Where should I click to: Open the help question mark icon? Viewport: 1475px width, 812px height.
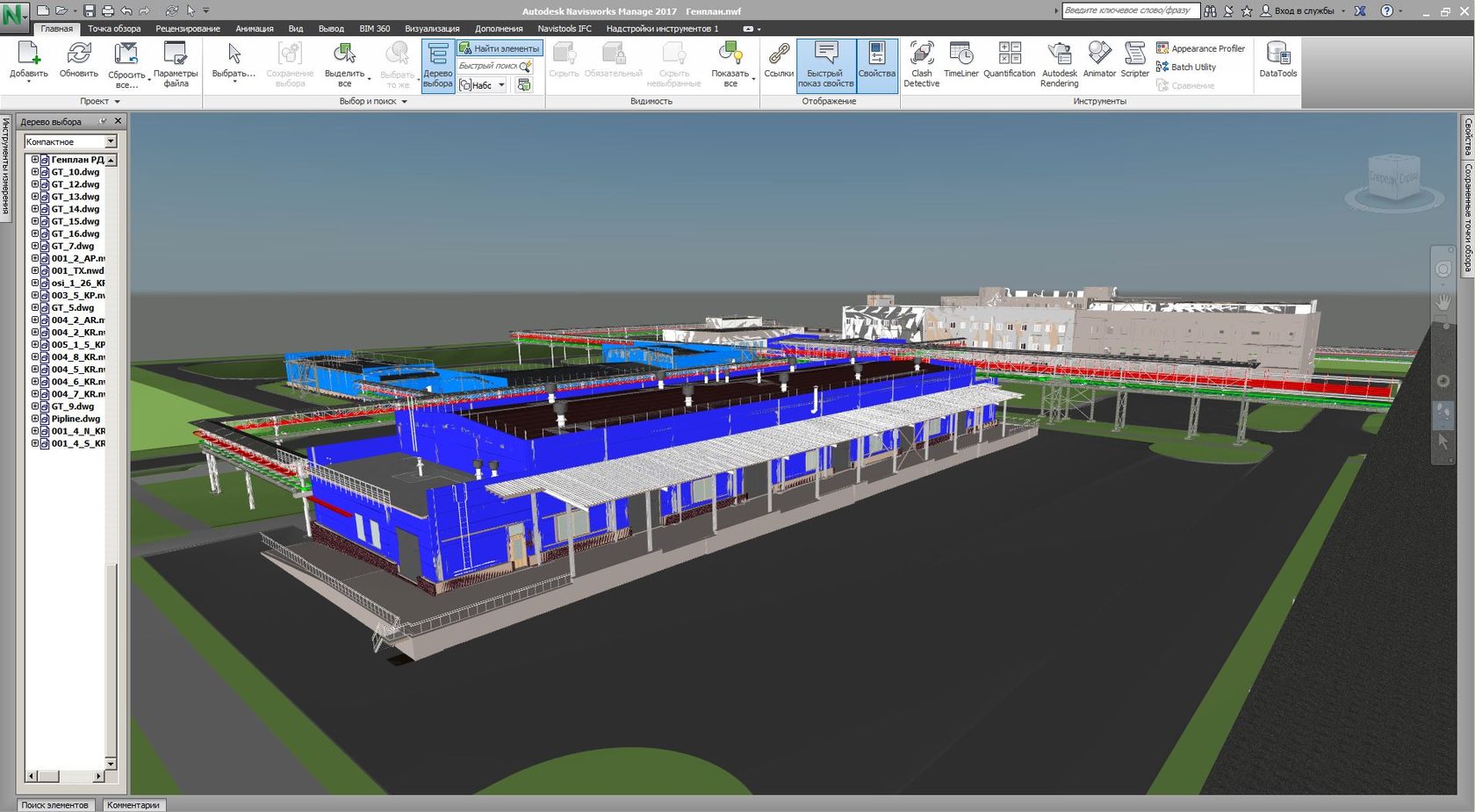point(1387,11)
